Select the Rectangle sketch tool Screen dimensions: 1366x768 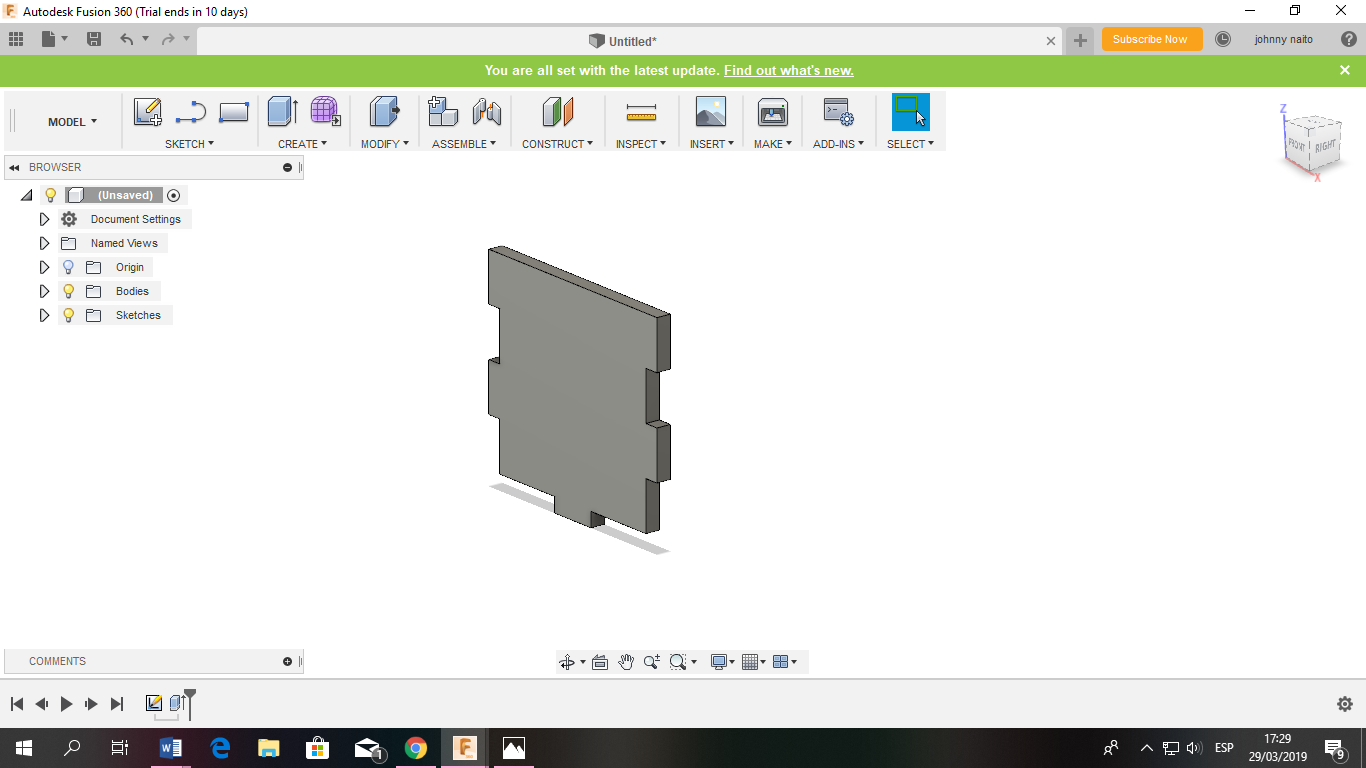coord(233,112)
